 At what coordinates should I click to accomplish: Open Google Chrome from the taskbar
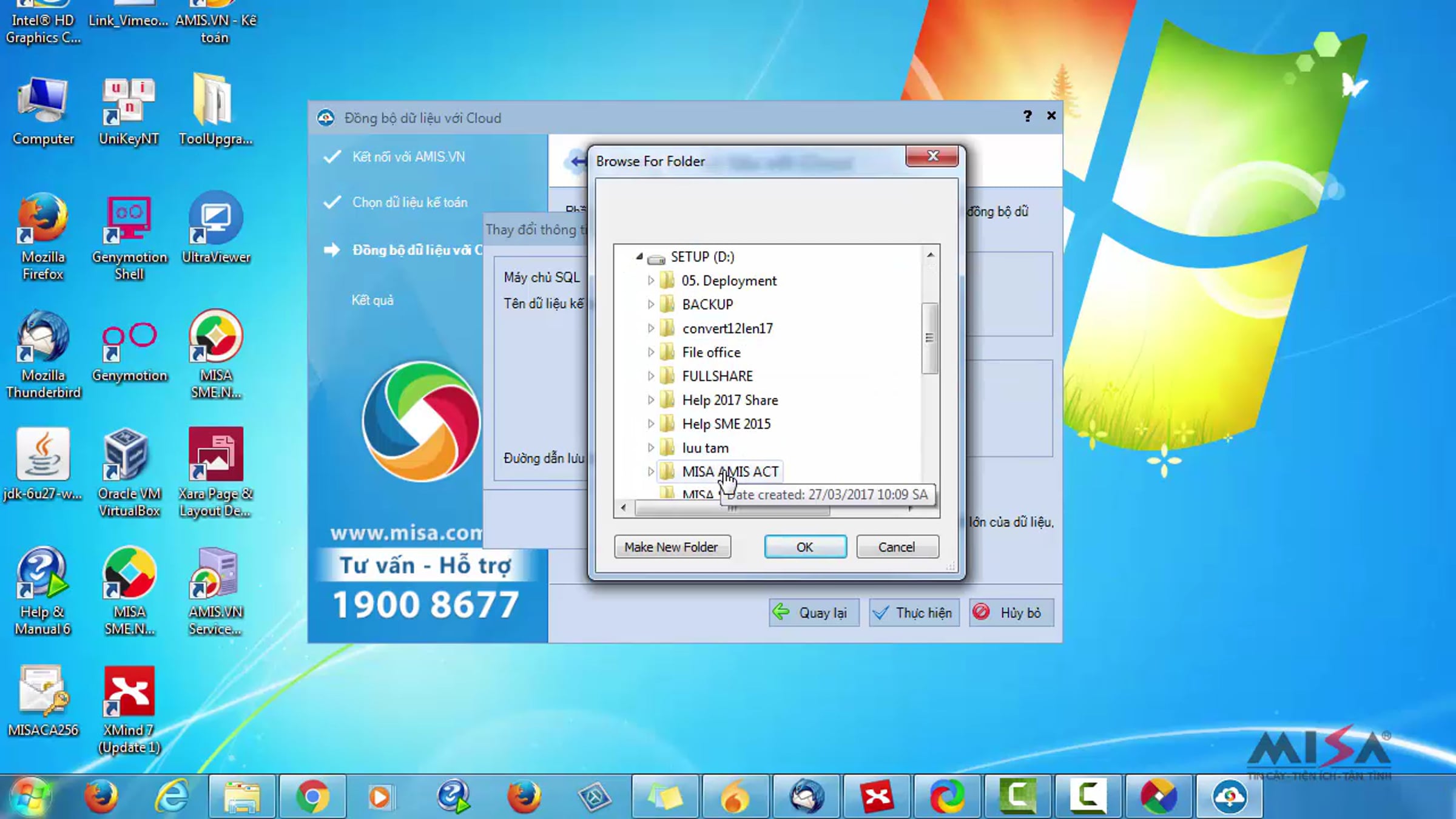point(312,796)
